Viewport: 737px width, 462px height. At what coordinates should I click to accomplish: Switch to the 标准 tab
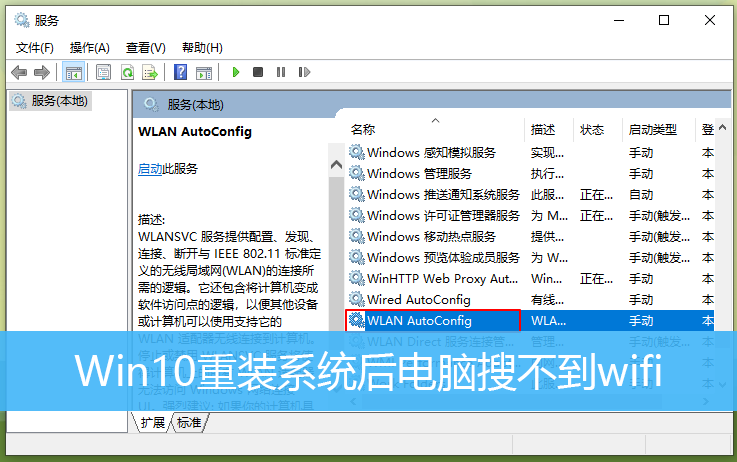point(189,423)
